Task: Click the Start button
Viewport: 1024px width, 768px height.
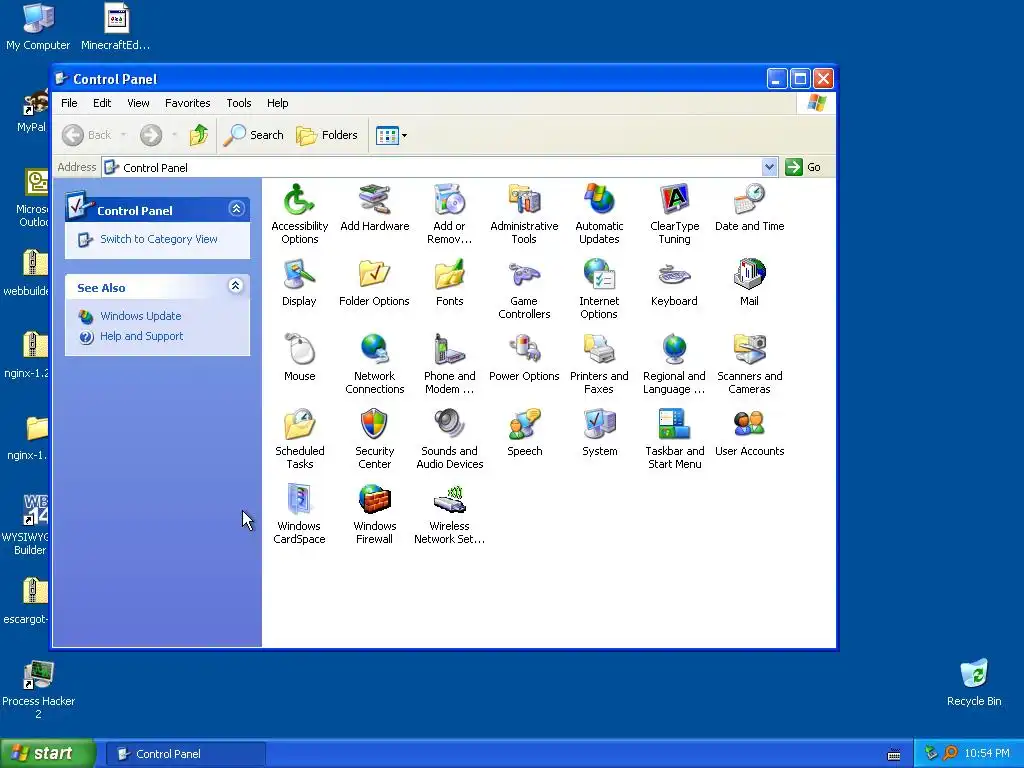Action: 48,753
